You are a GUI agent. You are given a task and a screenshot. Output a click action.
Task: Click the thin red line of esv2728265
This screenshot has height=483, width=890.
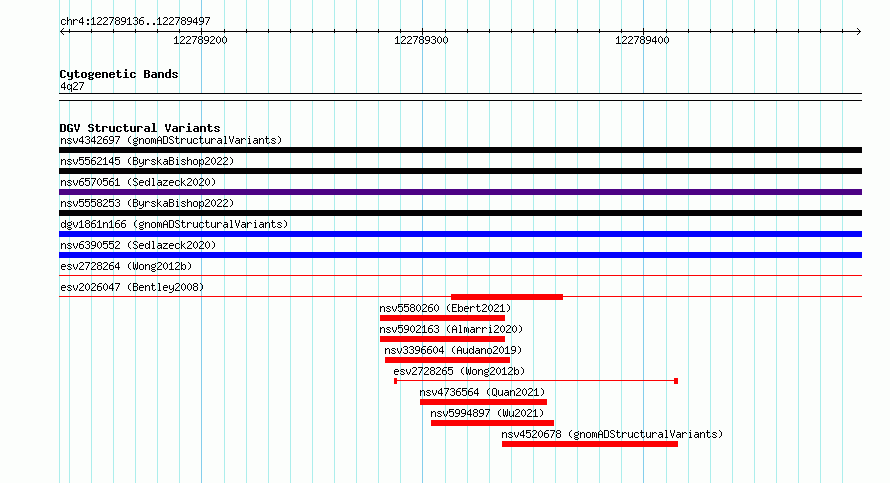[x=536, y=381]
